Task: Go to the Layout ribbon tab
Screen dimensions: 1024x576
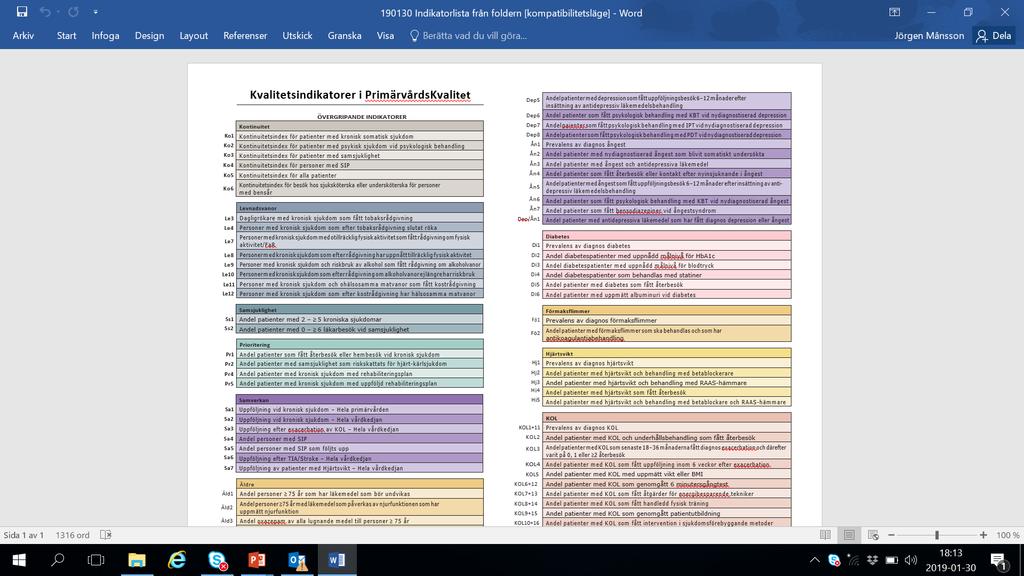Action: click(x=194, y=36)
